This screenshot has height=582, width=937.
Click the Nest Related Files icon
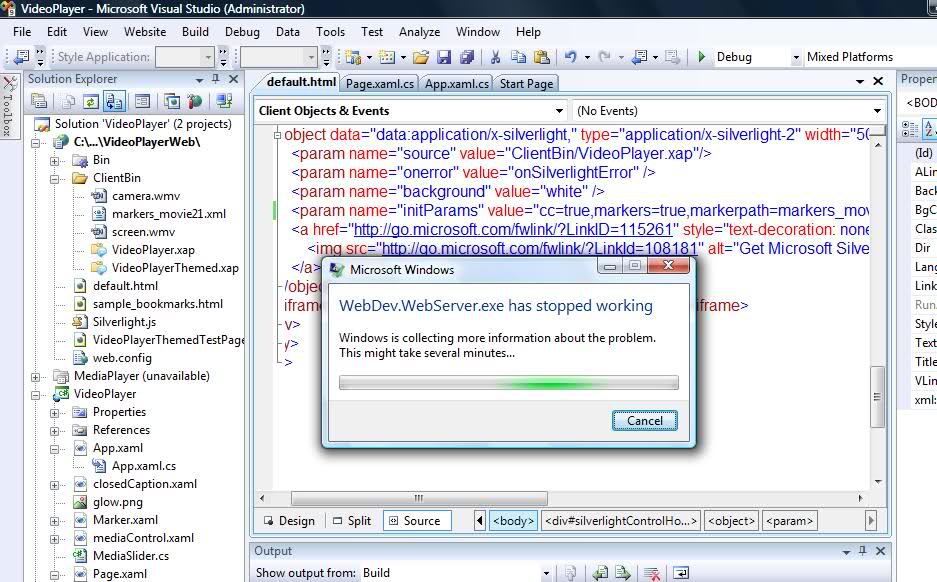click(114, 102)
